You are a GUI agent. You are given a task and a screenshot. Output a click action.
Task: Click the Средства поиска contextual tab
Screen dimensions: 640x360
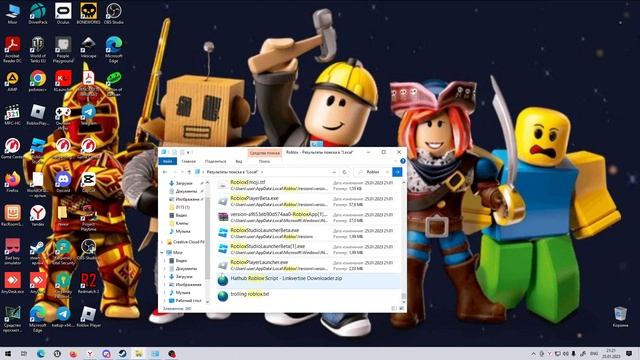coord(264,153)
